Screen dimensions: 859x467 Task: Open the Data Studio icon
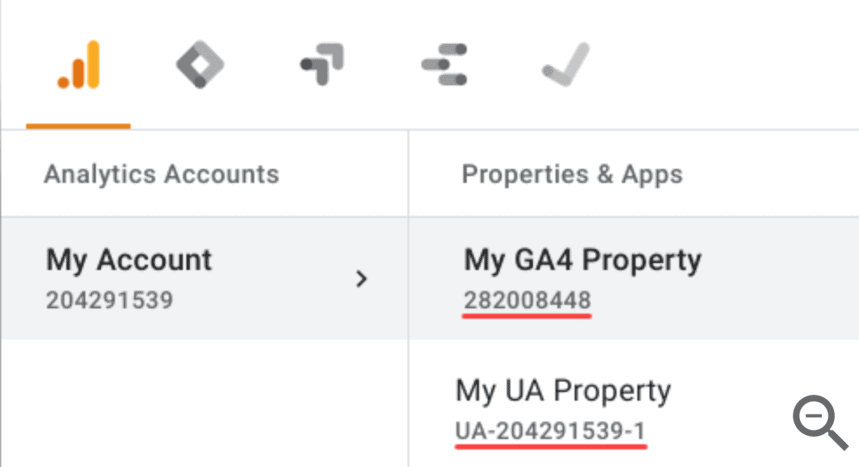444,66
